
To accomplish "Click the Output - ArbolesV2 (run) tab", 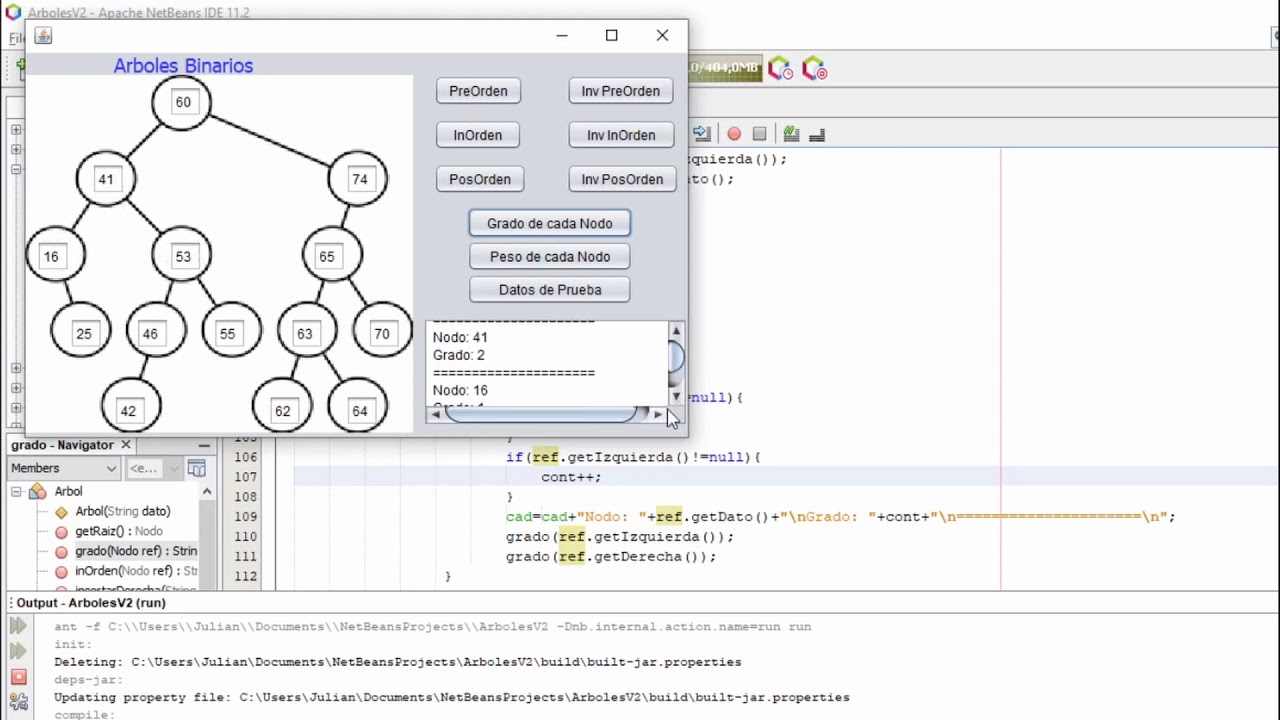I will pyautogui.click(x=91, y=603).
